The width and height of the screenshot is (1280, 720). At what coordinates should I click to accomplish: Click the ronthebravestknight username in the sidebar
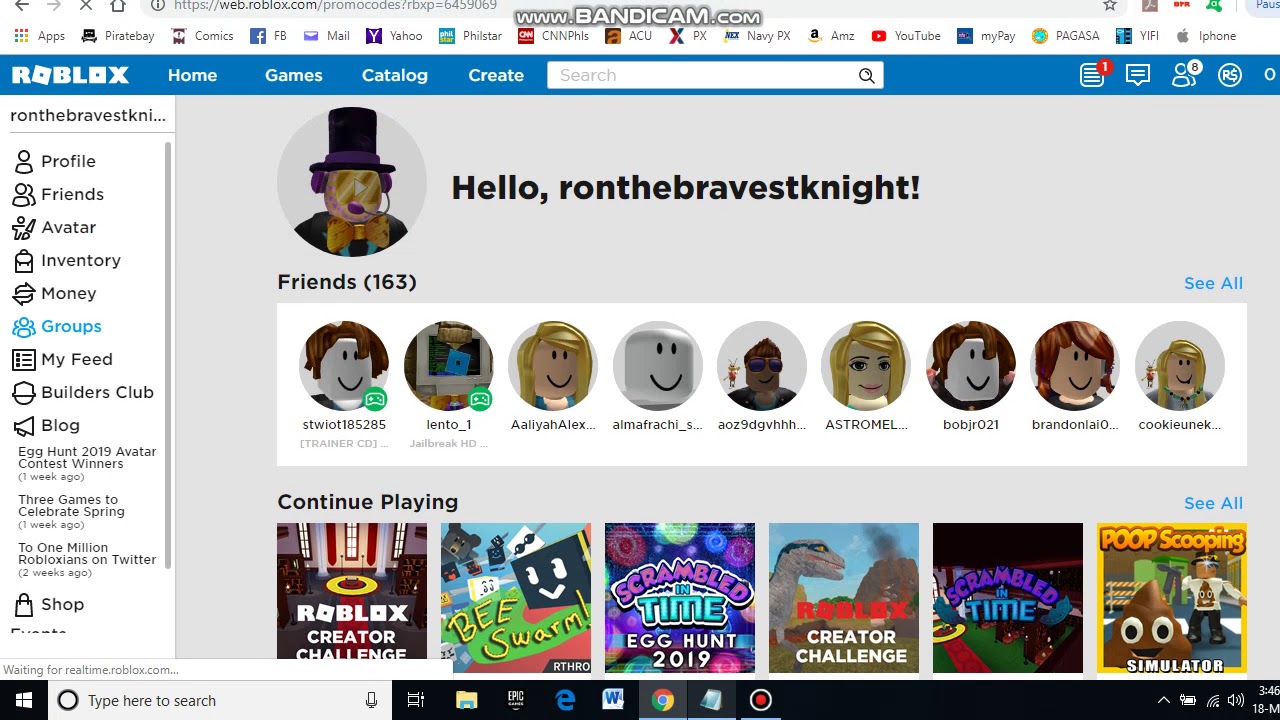tap(88, 115)
